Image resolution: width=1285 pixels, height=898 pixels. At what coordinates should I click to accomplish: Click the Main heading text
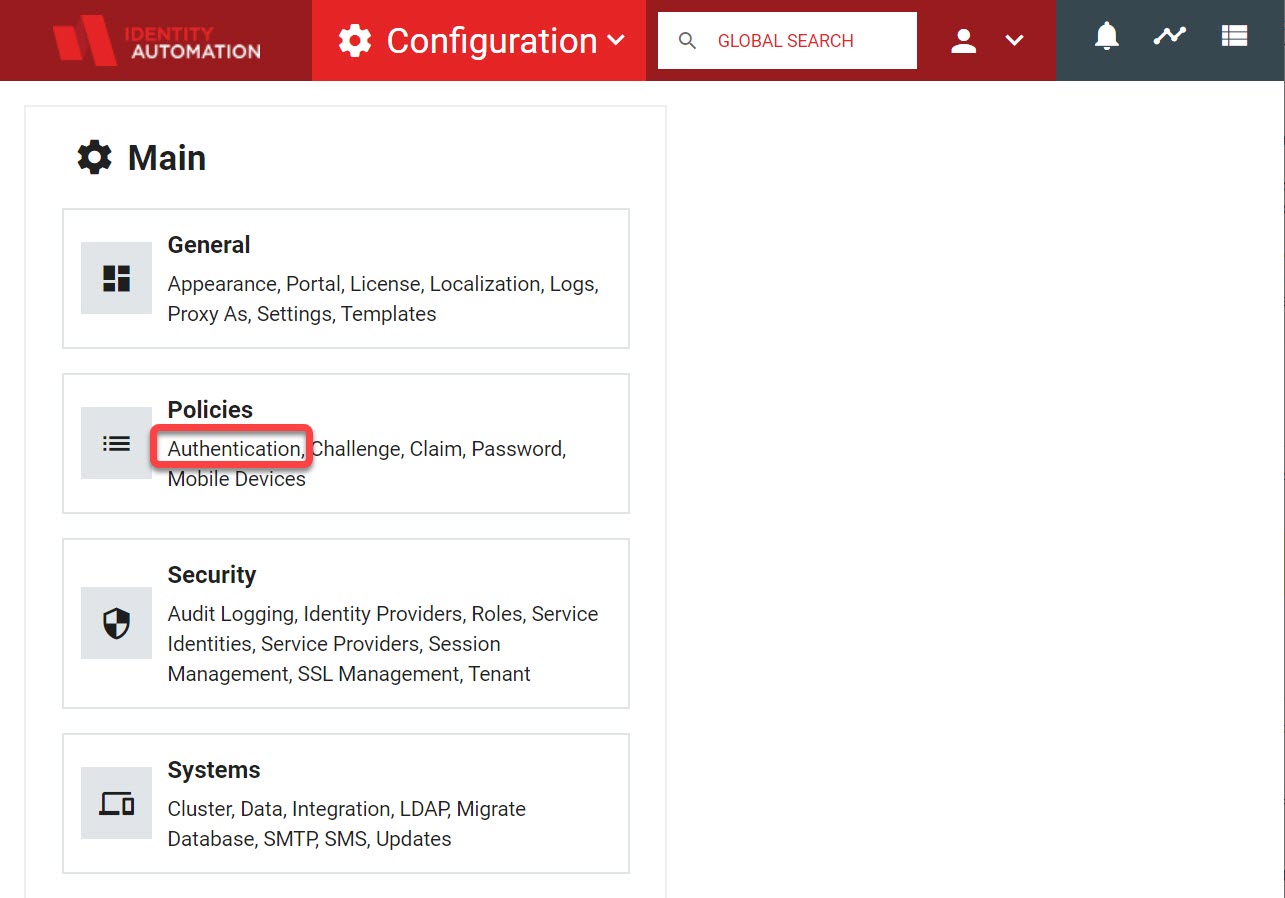[167, 158]
